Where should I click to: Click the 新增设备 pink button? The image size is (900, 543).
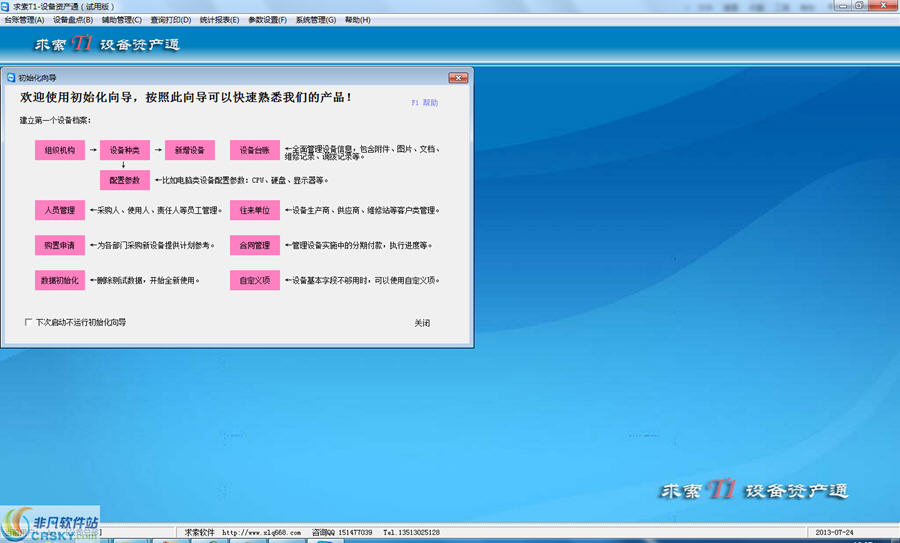pyautogui.click(x=189, y=150)
